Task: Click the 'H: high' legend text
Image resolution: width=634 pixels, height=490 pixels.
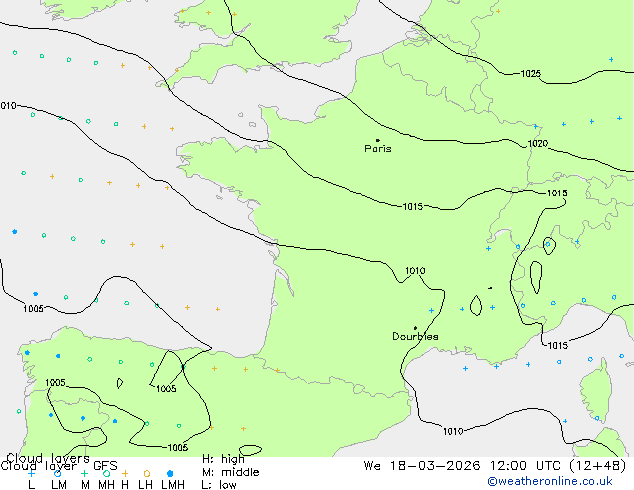Action: click(x=223, y=459)
